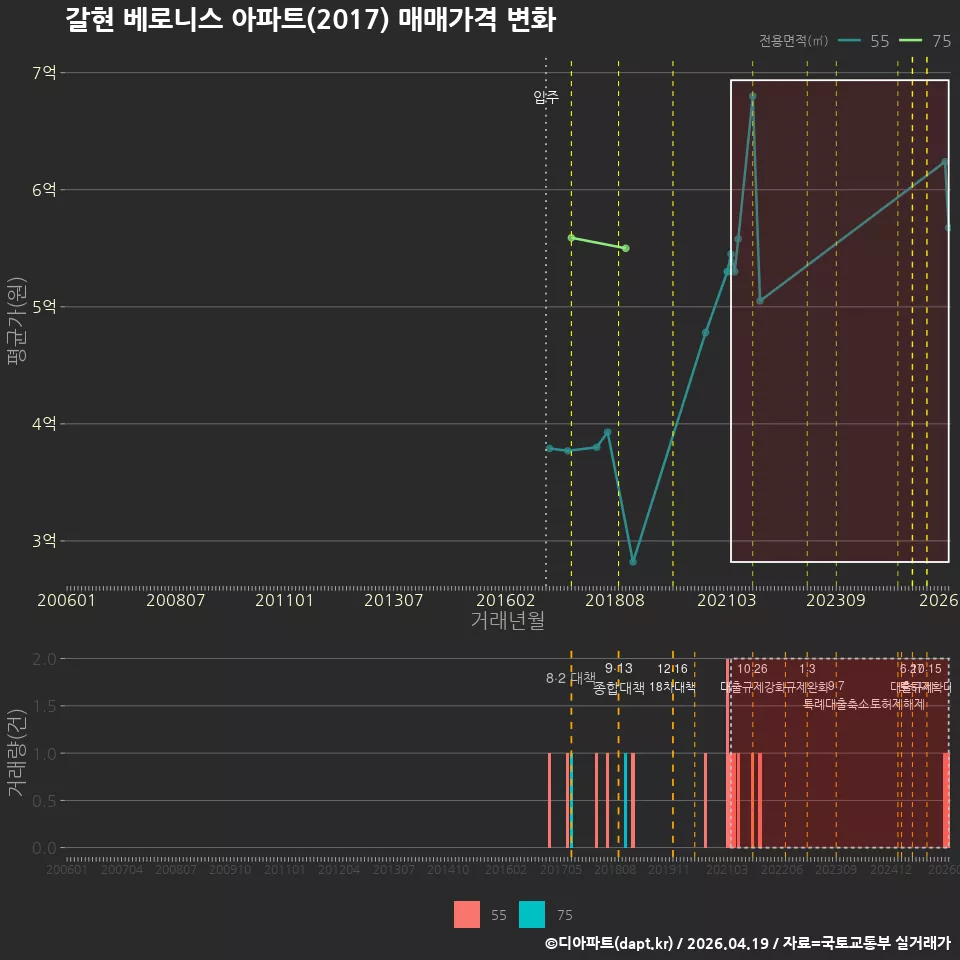The image size is (960, 960).
Task: Click the 1.5 label on volume axis
Action: click(44, 707)
